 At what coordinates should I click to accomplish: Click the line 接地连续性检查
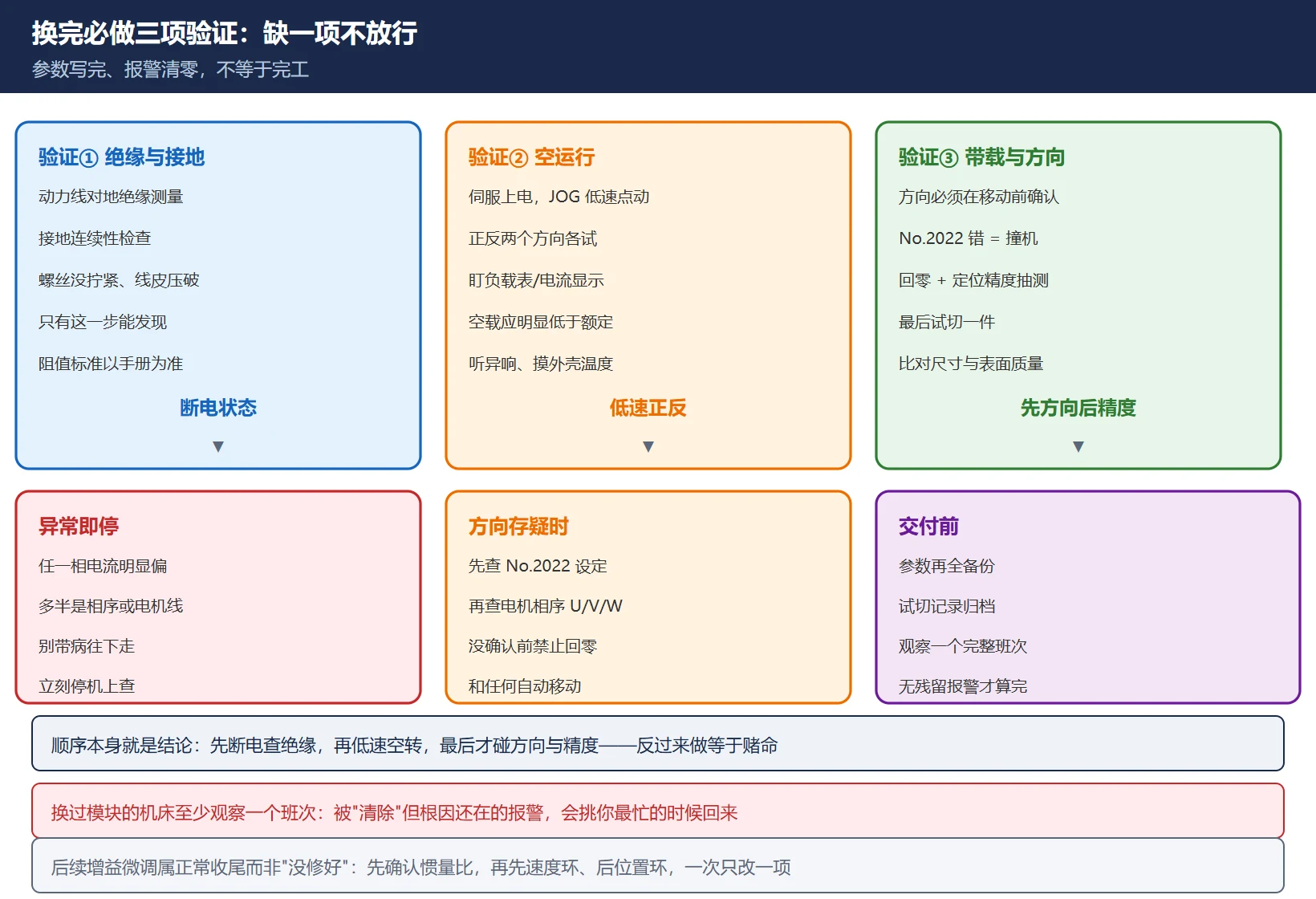(95, 238)
